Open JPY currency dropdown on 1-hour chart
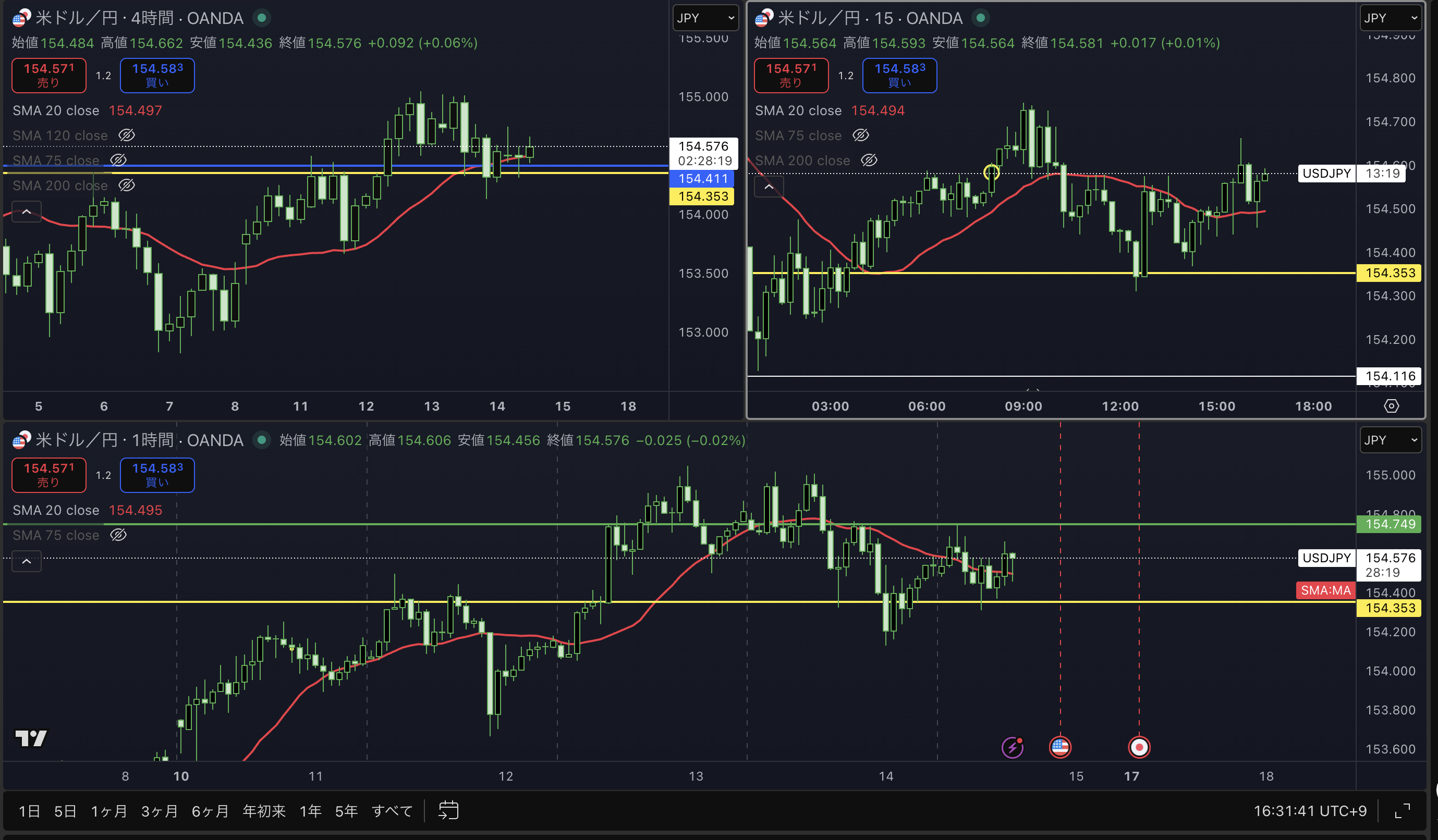This screenshot has height=840, width=1438. pos(1390,440)
